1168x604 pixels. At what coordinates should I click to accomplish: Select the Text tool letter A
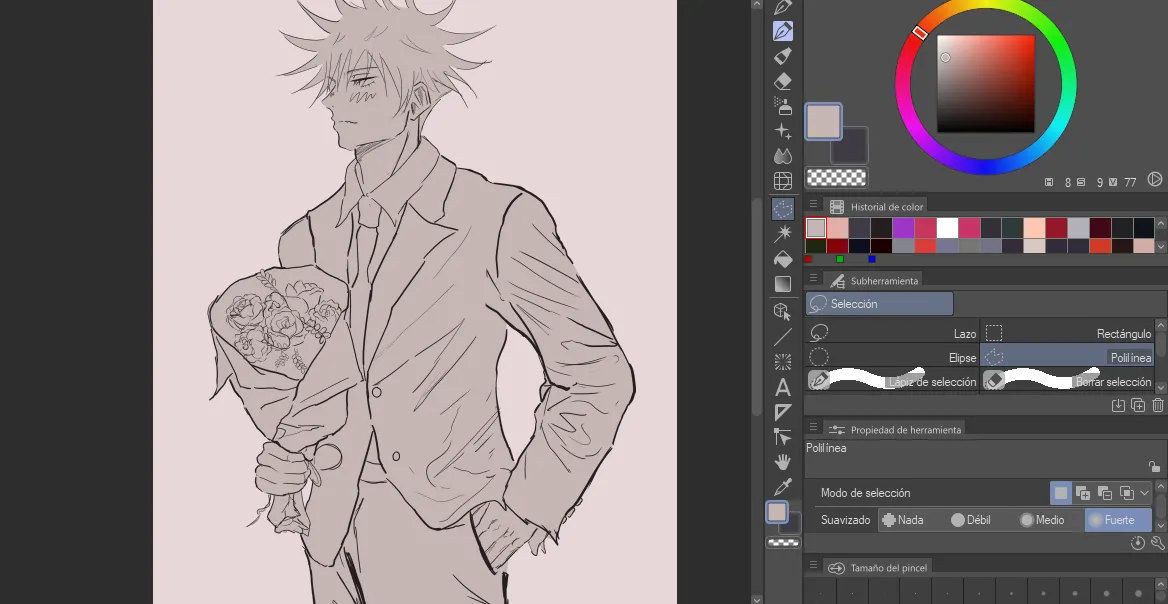[783, 387]
